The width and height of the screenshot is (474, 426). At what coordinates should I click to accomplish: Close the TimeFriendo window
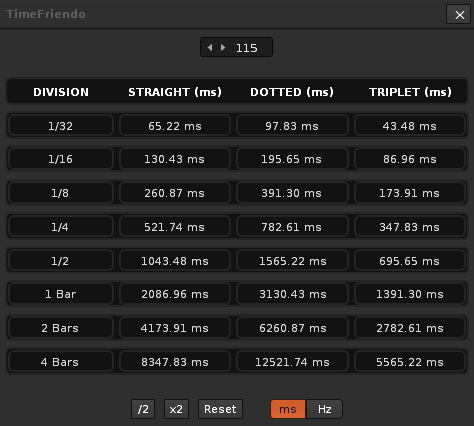coord(460,15)
